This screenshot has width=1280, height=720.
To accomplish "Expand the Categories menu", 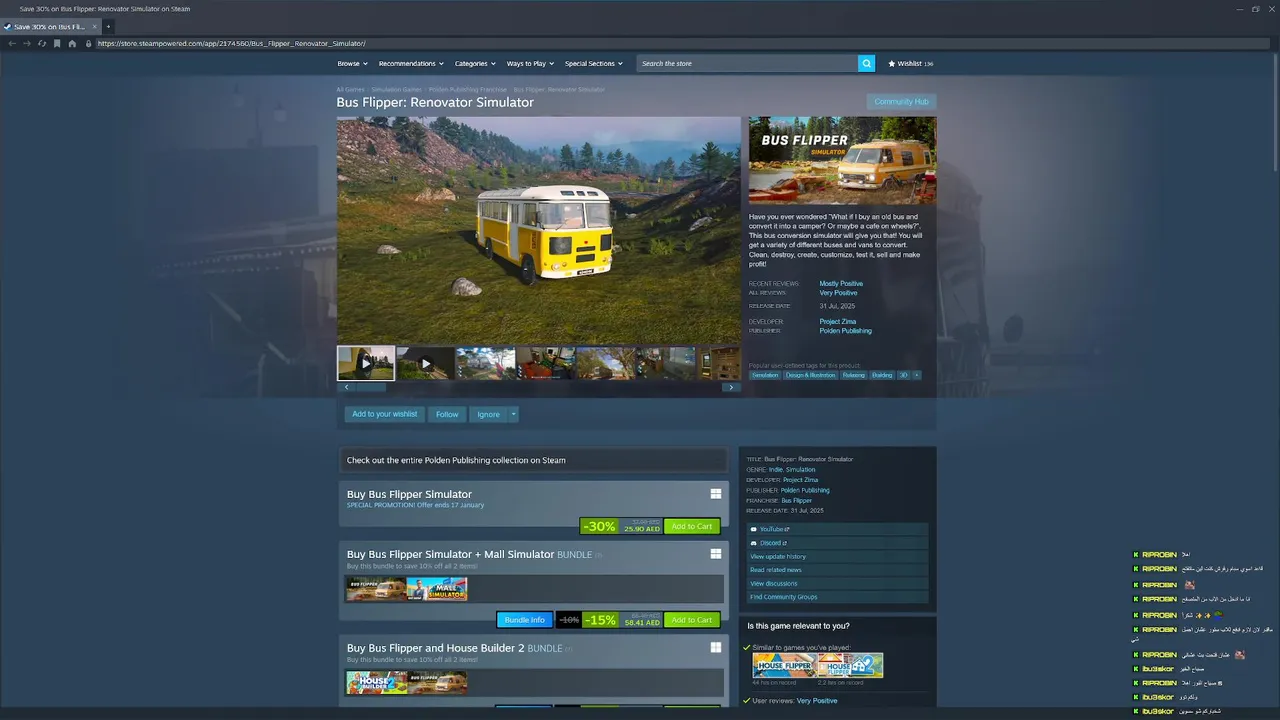I will (x=475, y=63).
